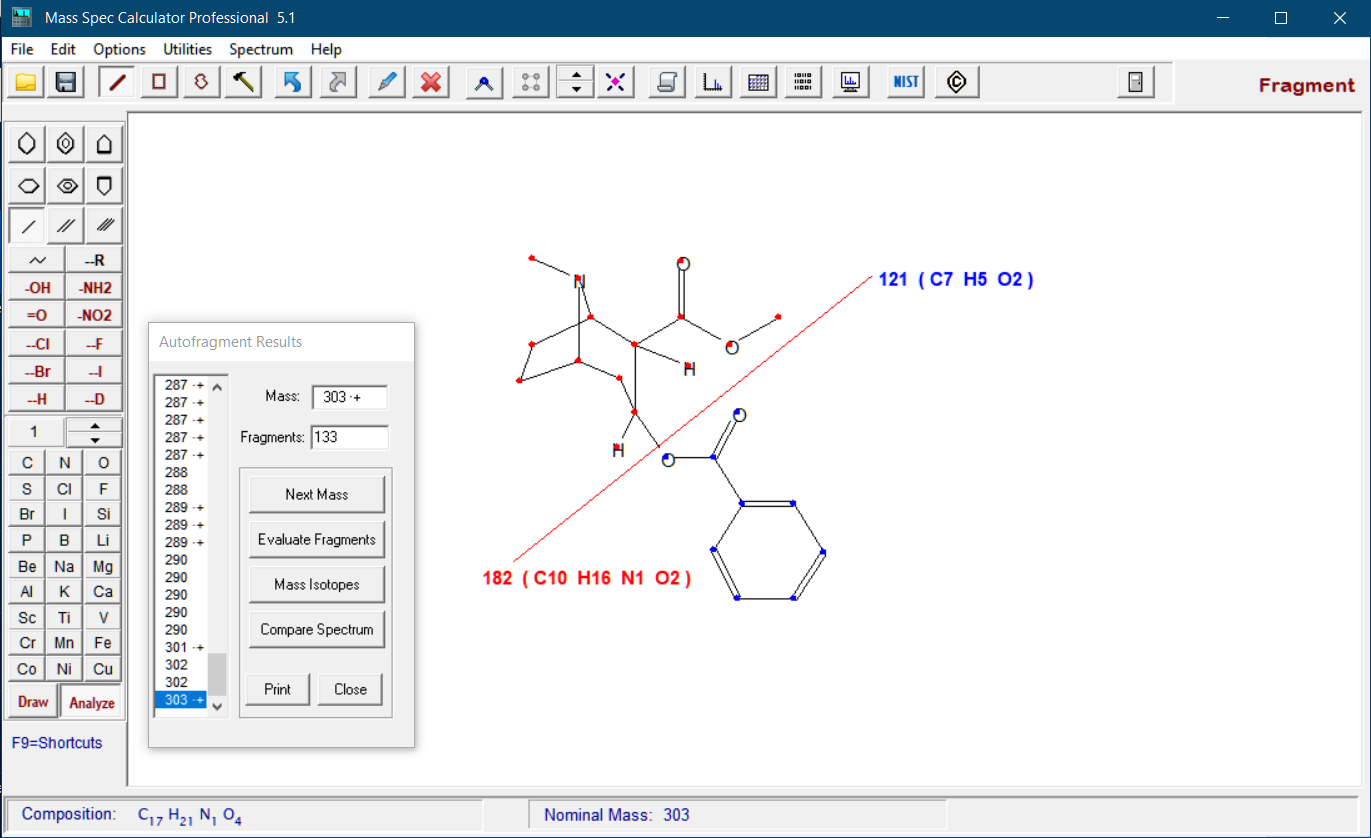
Task: Insert a cyclohexane ring template
Action: click(x=27, y=144)
